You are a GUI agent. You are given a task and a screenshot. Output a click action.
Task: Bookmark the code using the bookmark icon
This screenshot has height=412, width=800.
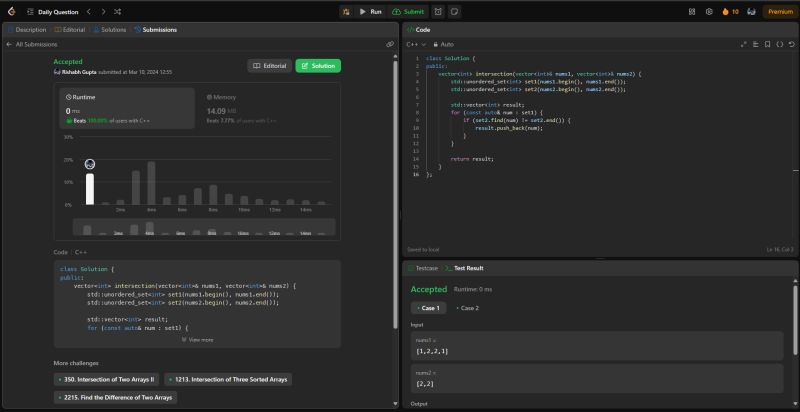[766, 45]
